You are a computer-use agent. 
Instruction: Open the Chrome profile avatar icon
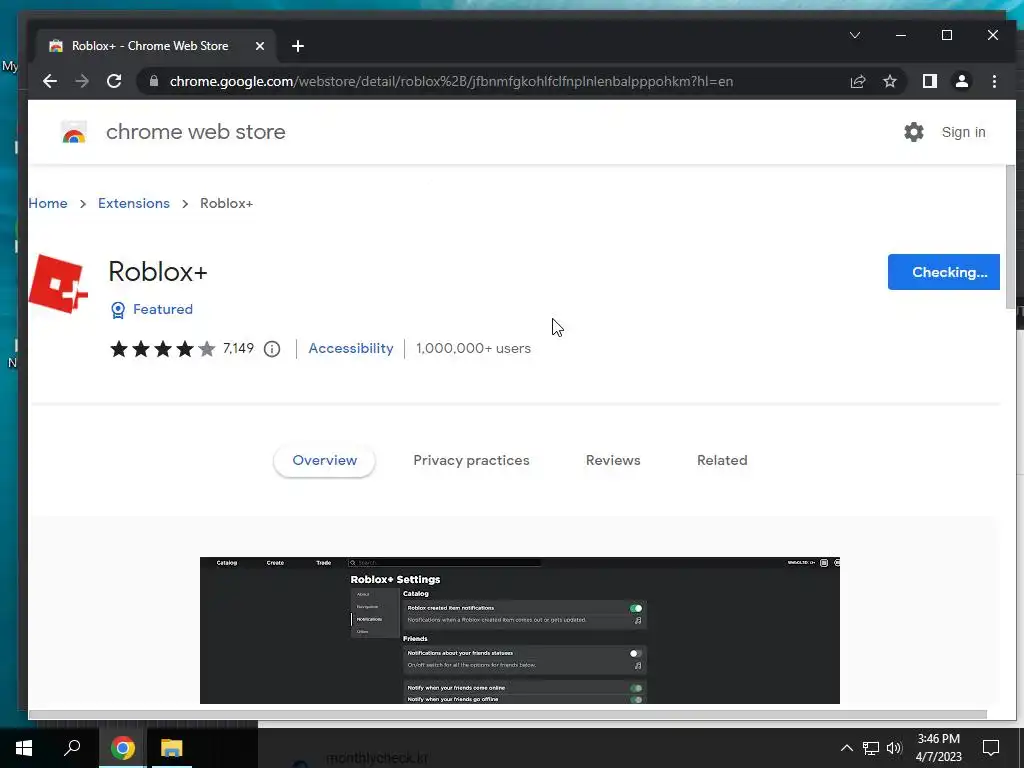pos(962,82)
